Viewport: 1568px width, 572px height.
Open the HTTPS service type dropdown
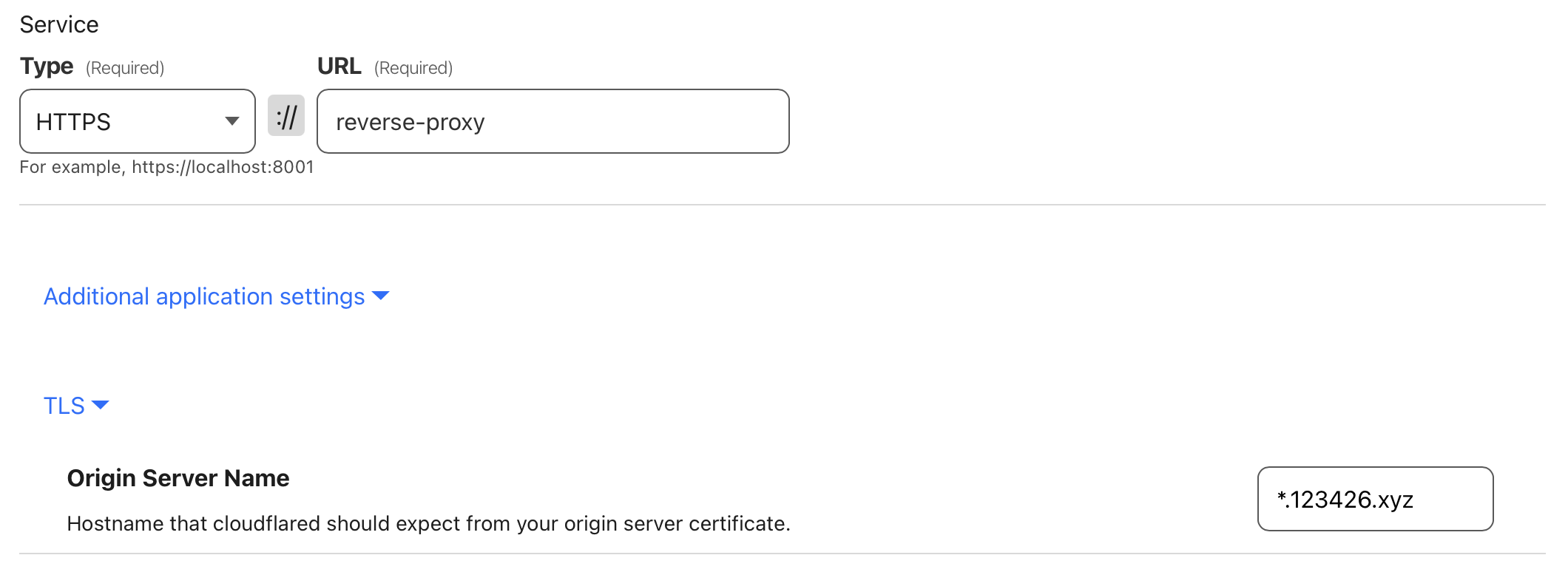click(x=138, y=121)
